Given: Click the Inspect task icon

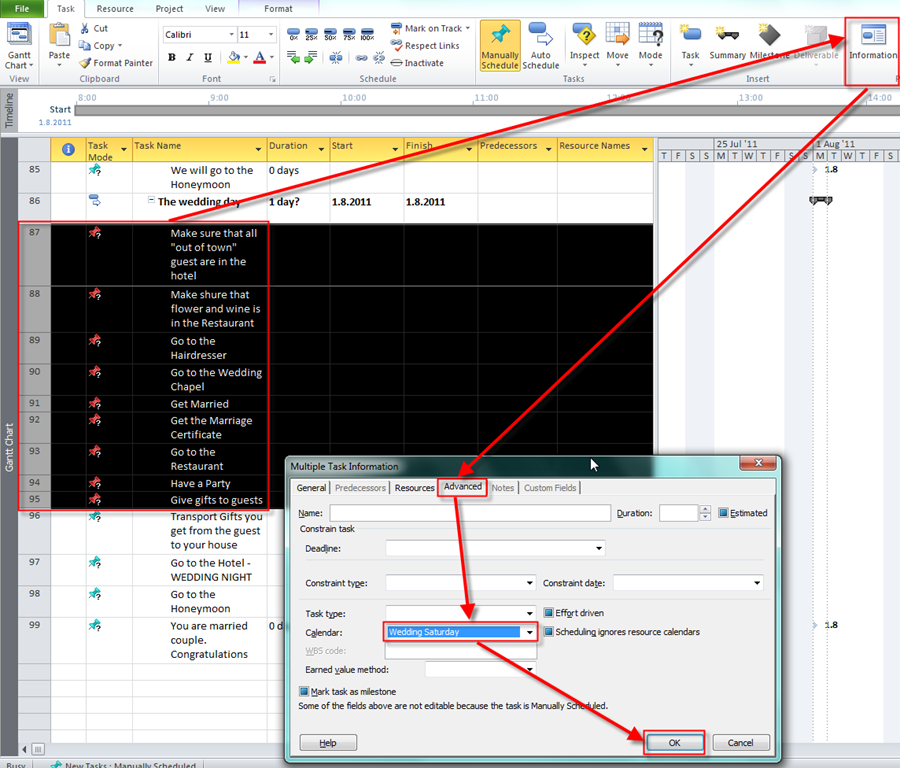Looking at the screenshot, I should 584,37.
